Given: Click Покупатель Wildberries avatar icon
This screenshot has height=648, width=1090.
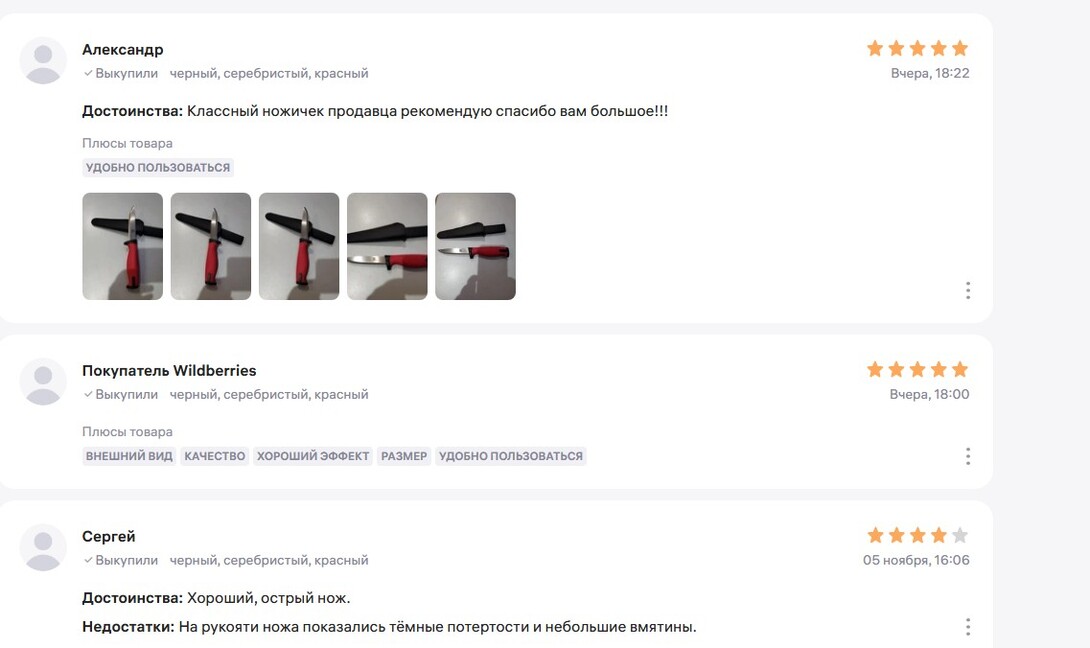Looking at the screenshot, I should point(43,382).
